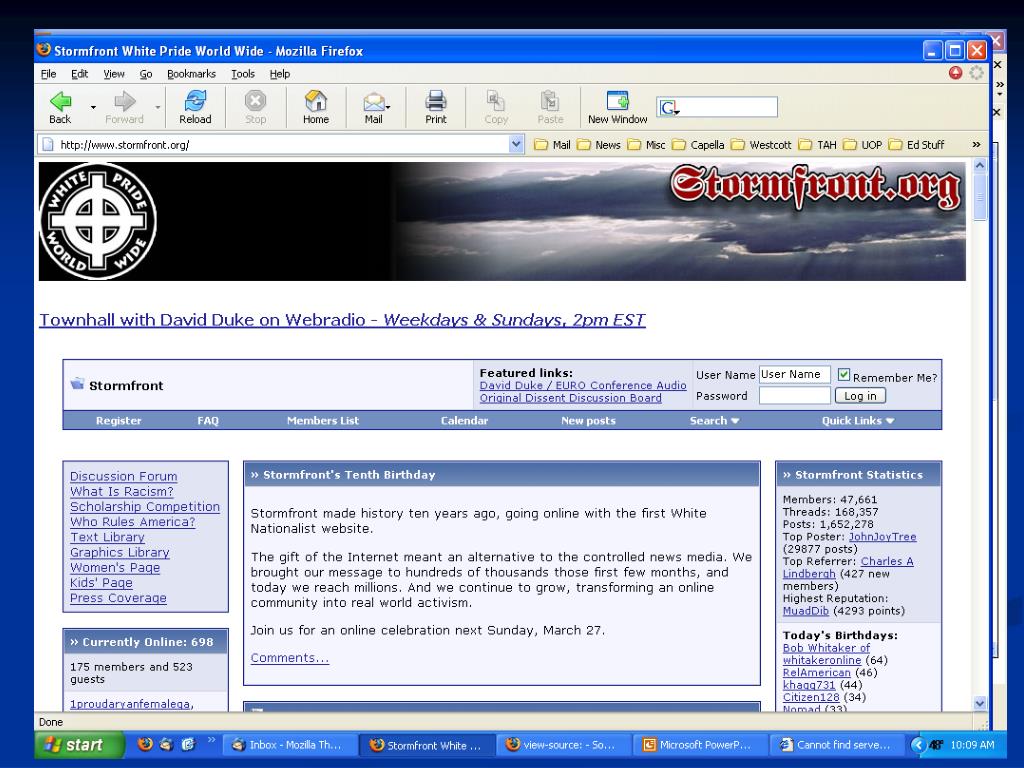Click the page scrollbar down arrow
The height and width of the screenshot is (768, 1024).
click(x=980, y=703)
